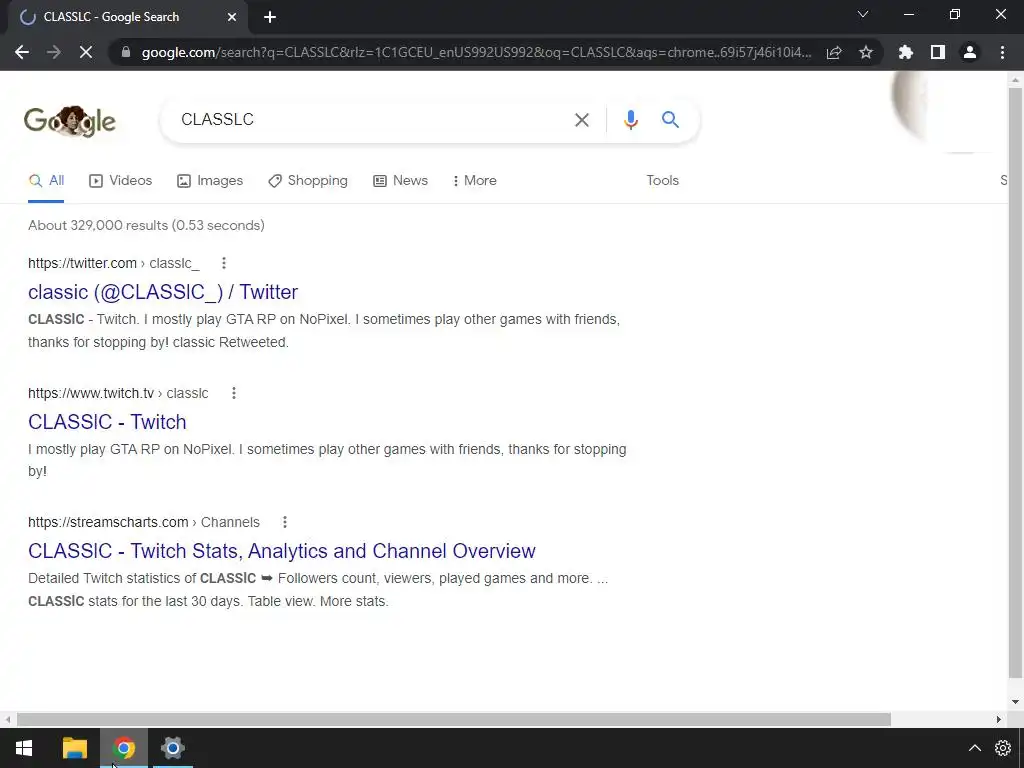Viewport: 1024px width, 768px height.
Task: Open a new browser tab
Action: click(270, 17)
